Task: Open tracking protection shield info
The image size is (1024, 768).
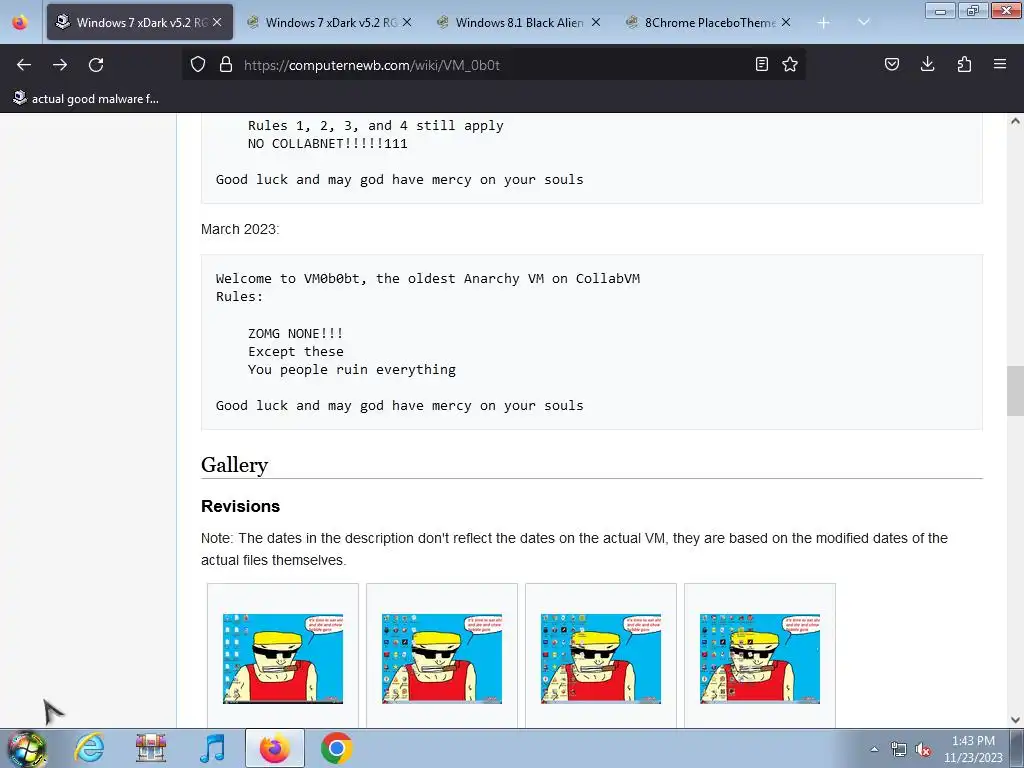Action: click(198, 65)
